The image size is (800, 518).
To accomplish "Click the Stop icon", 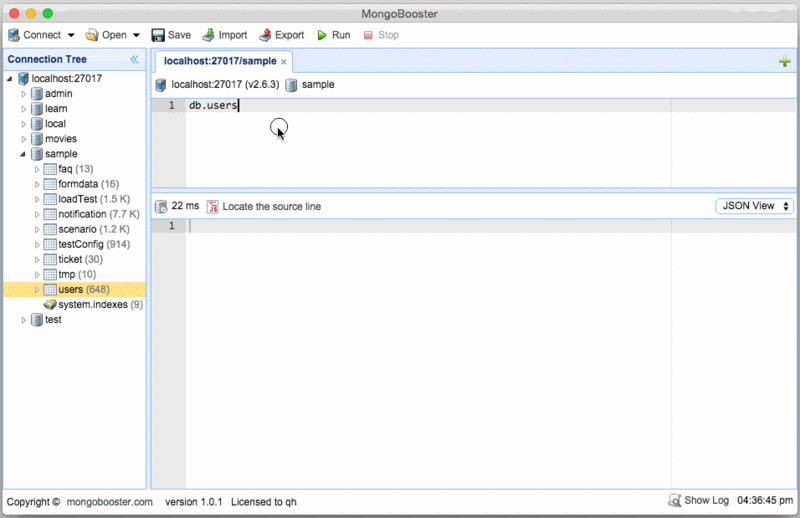I will 368,35.
